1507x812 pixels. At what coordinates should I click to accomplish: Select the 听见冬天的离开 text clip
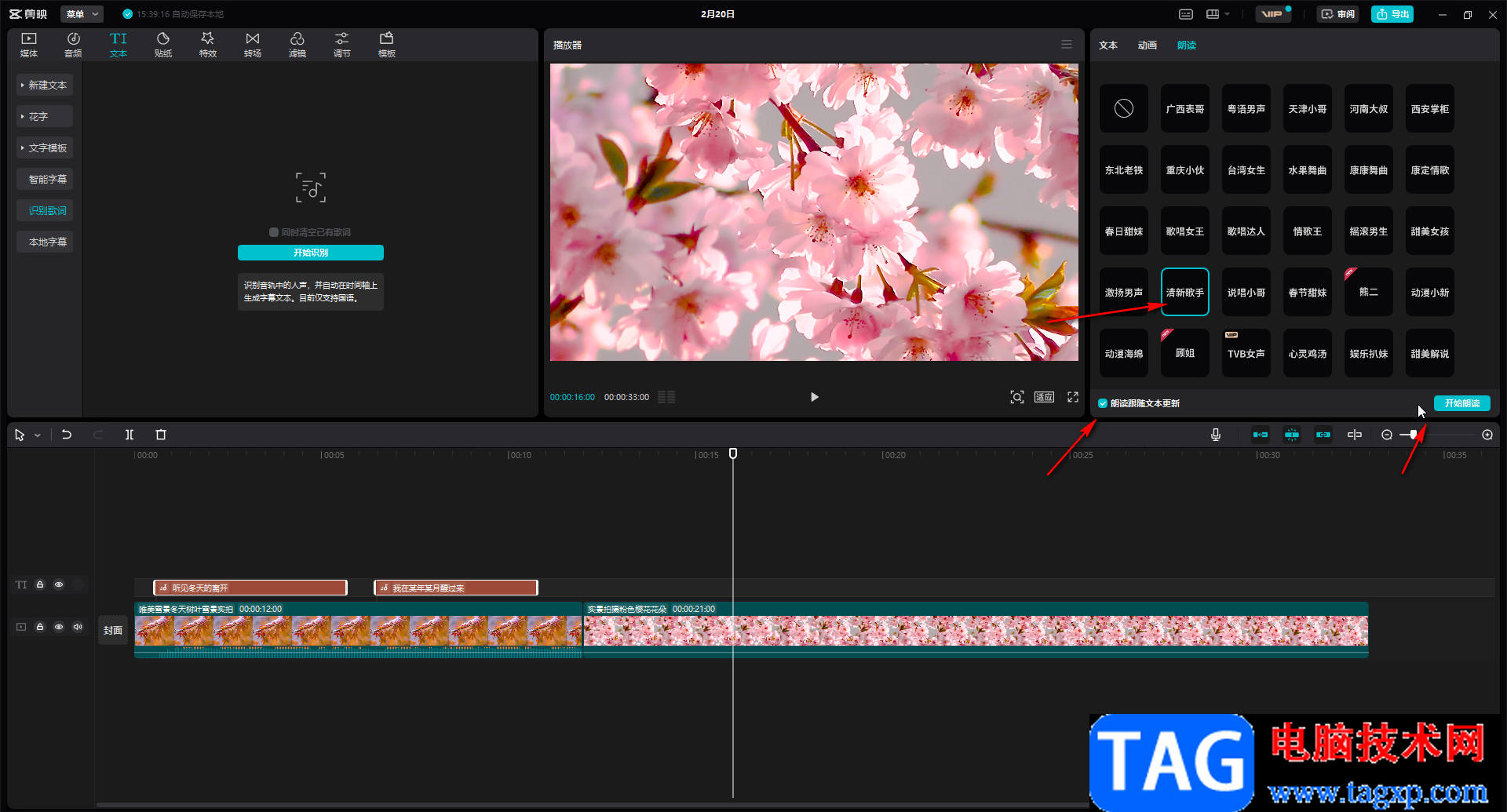(x=250, y=588)
